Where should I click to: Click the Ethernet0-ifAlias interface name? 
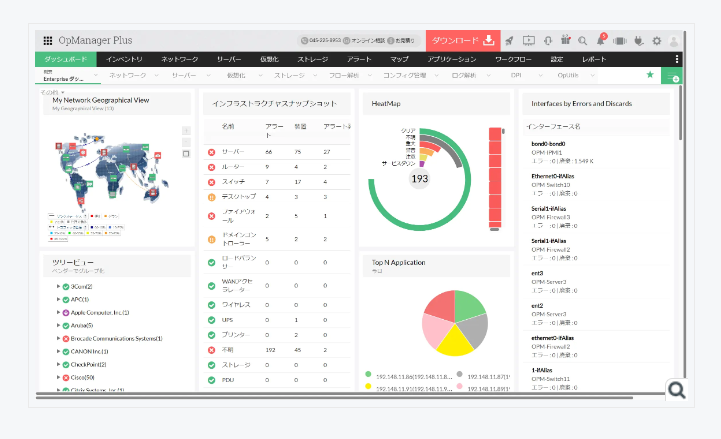tap(553, 176)
